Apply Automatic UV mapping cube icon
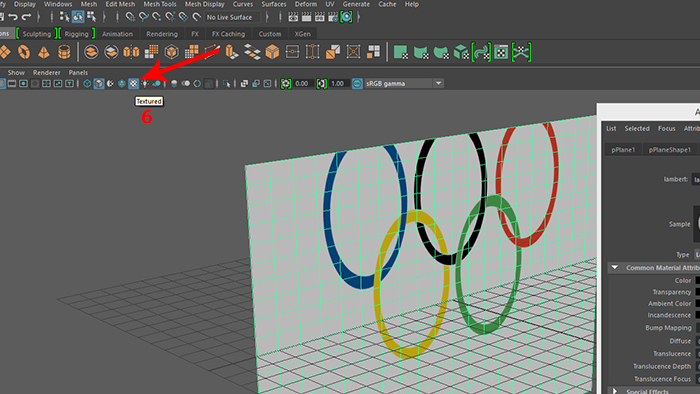 461,52
